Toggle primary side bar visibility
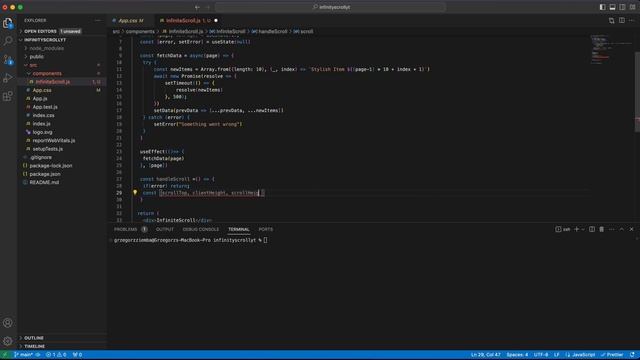640x360 pixels. click(602, 7)
